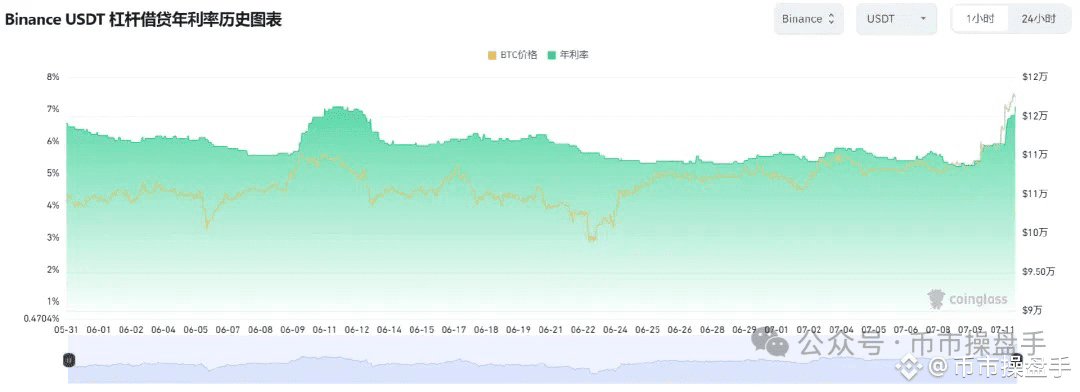The height and width of the screenshot is (392, 1080).
Task: Click the caret arrow in USDT selector
Action: pyautogui.click(x=923, y=19)
